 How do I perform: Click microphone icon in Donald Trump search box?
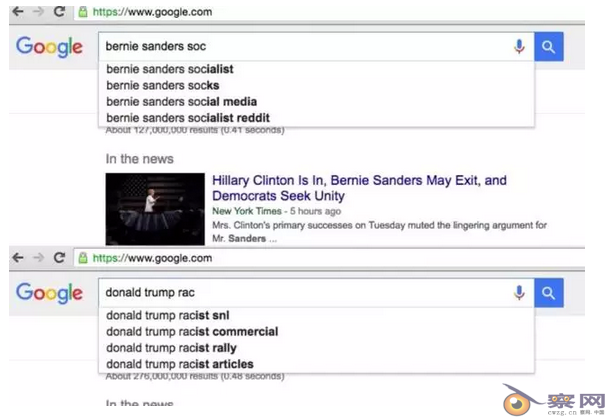coord(519,293)
